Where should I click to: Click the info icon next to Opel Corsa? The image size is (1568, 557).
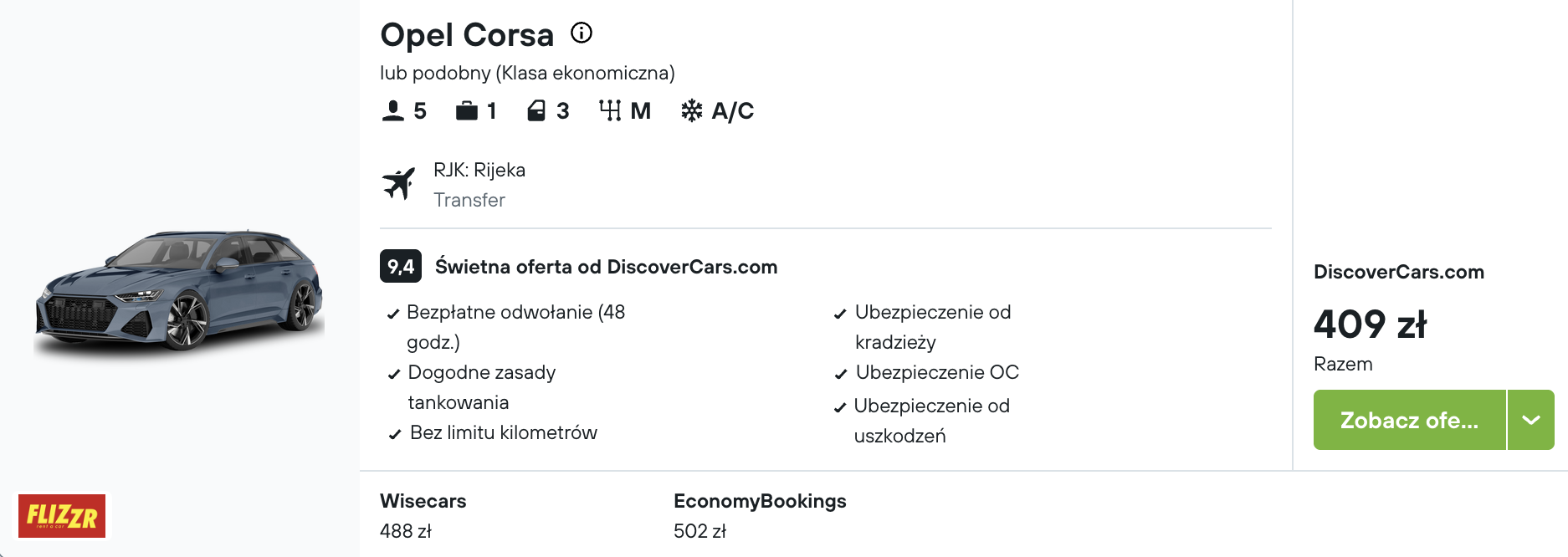coord(582,33)
